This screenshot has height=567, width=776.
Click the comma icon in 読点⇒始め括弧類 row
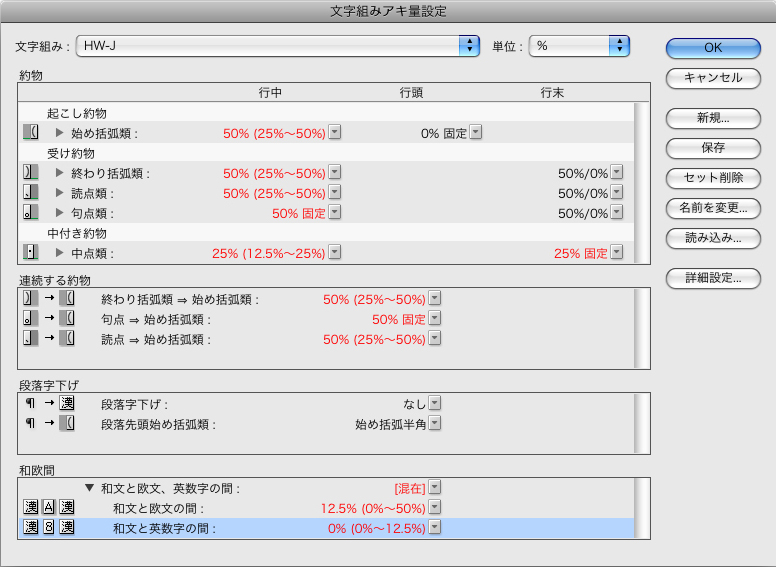pos(31,338)
